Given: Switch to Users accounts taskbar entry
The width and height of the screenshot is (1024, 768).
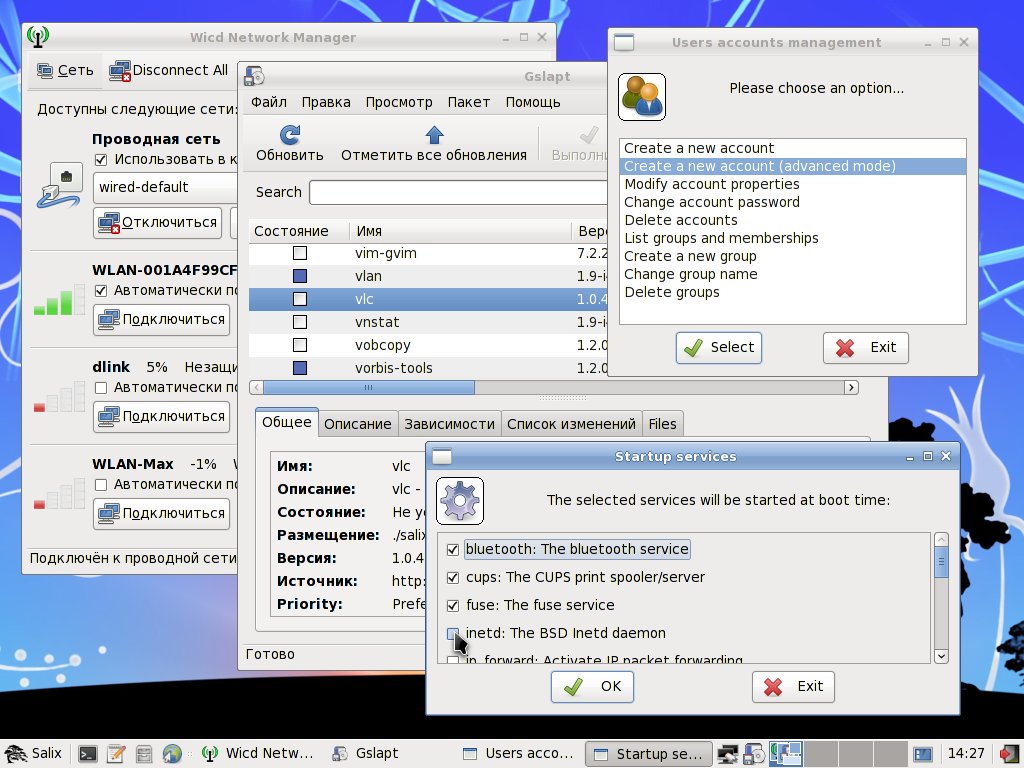Looking at the screenshot, I should (519, 754).
